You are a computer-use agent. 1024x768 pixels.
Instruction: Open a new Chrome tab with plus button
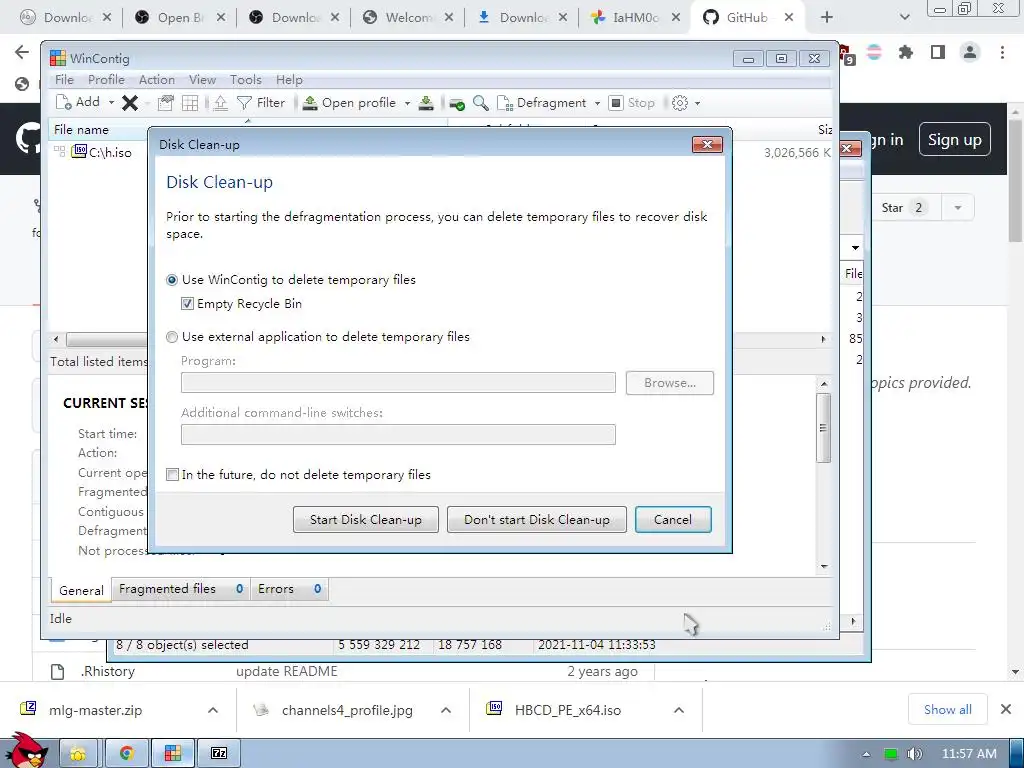(x=827, y=18)
